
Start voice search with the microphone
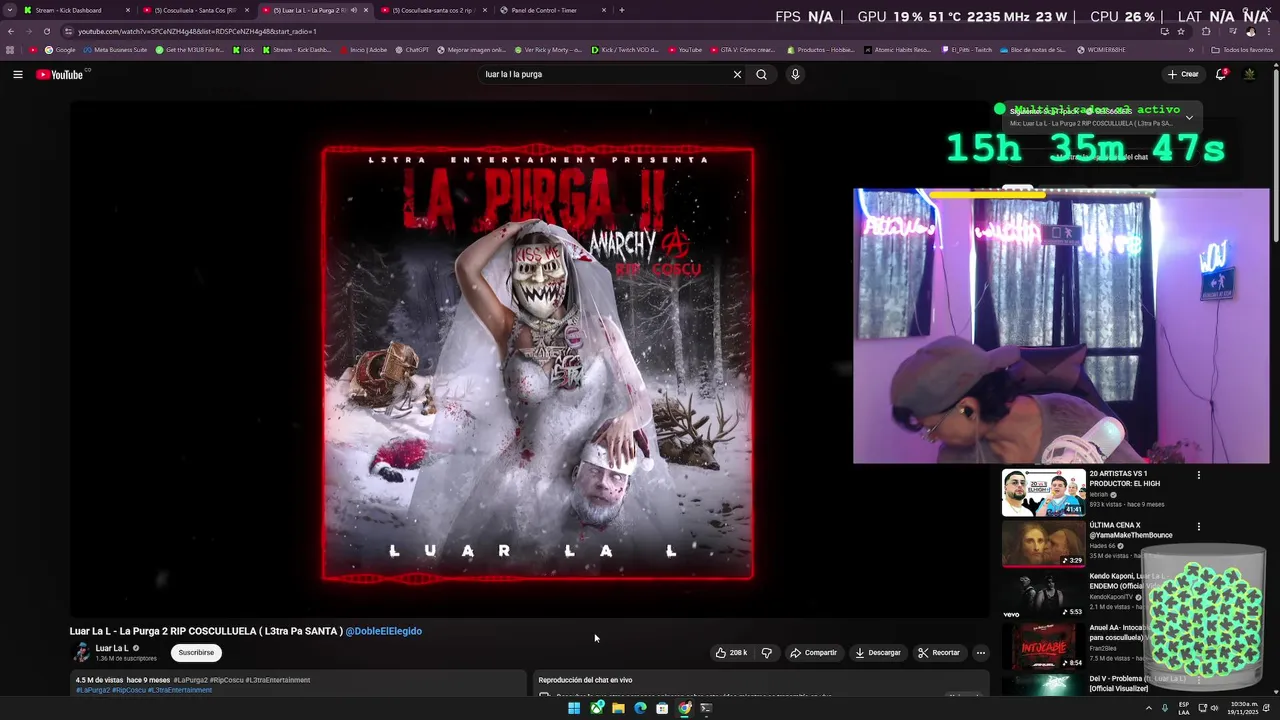tap(795, 74)
